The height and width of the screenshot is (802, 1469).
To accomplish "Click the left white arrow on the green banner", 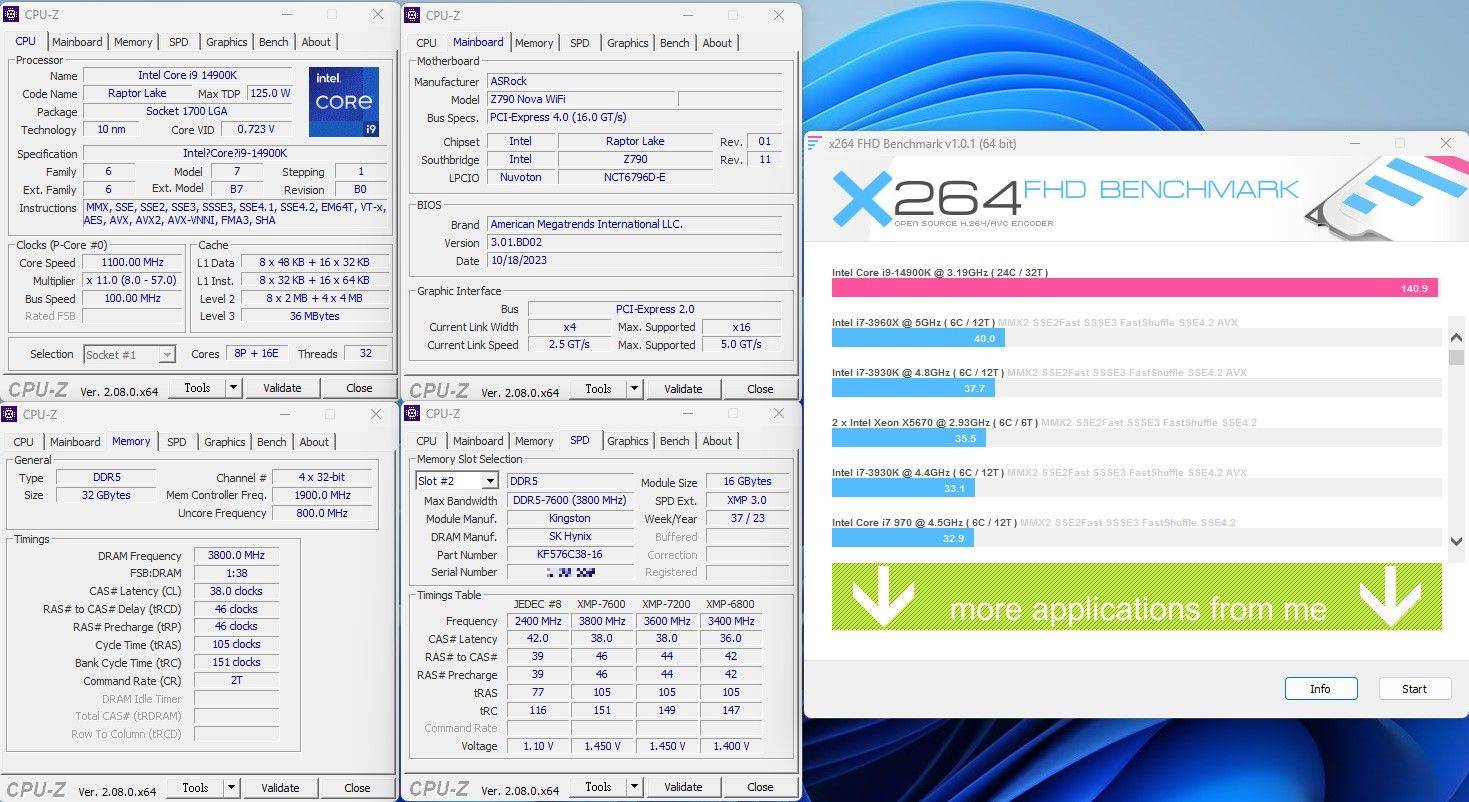I will (882, 597).
